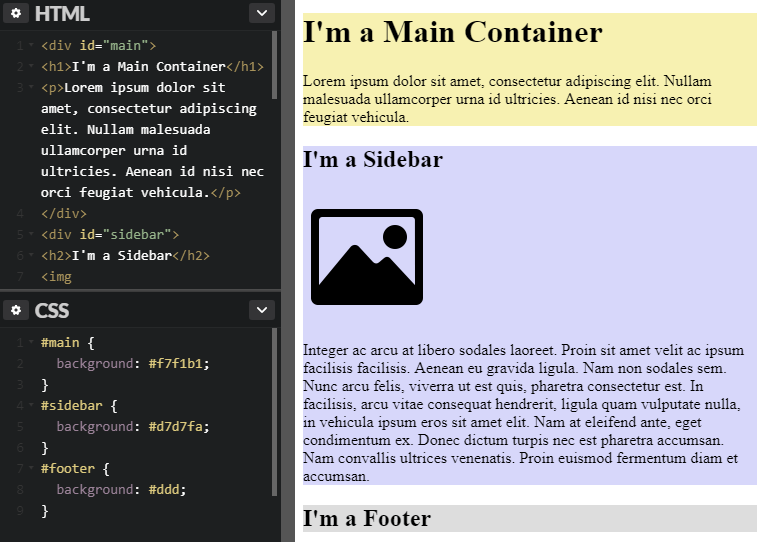The image size is (762, 542).
Task: Click the #main selector in CSS
Action: tap(60, 342)
